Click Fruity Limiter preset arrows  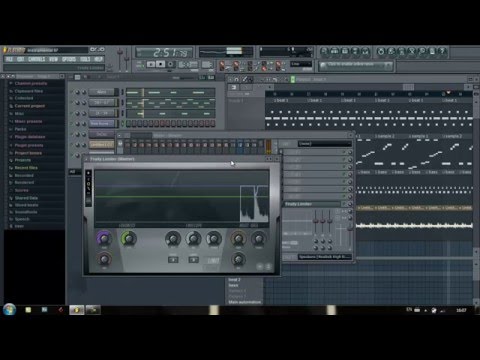pos(269,159)
